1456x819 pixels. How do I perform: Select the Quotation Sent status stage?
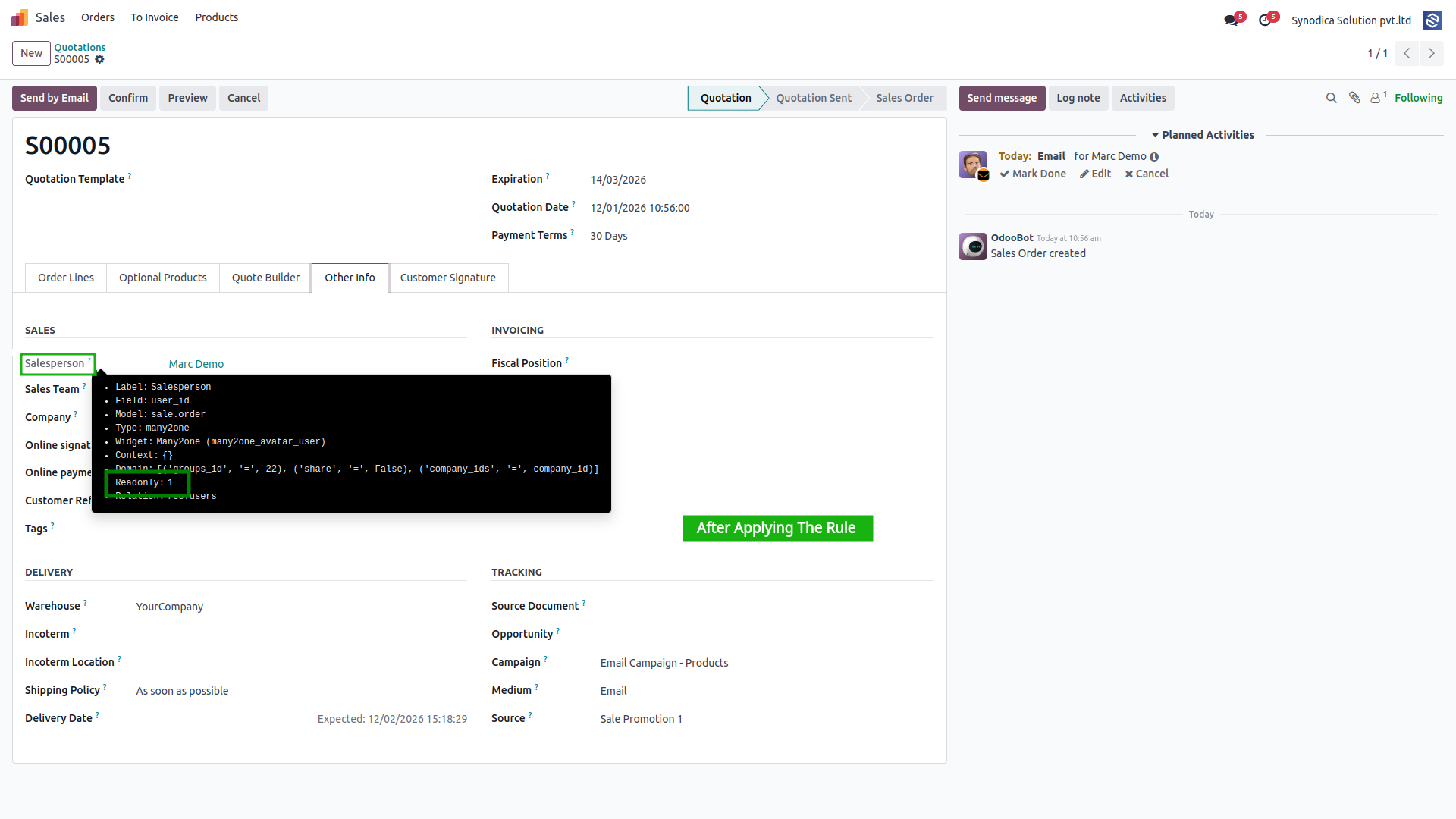pos(814,98)
